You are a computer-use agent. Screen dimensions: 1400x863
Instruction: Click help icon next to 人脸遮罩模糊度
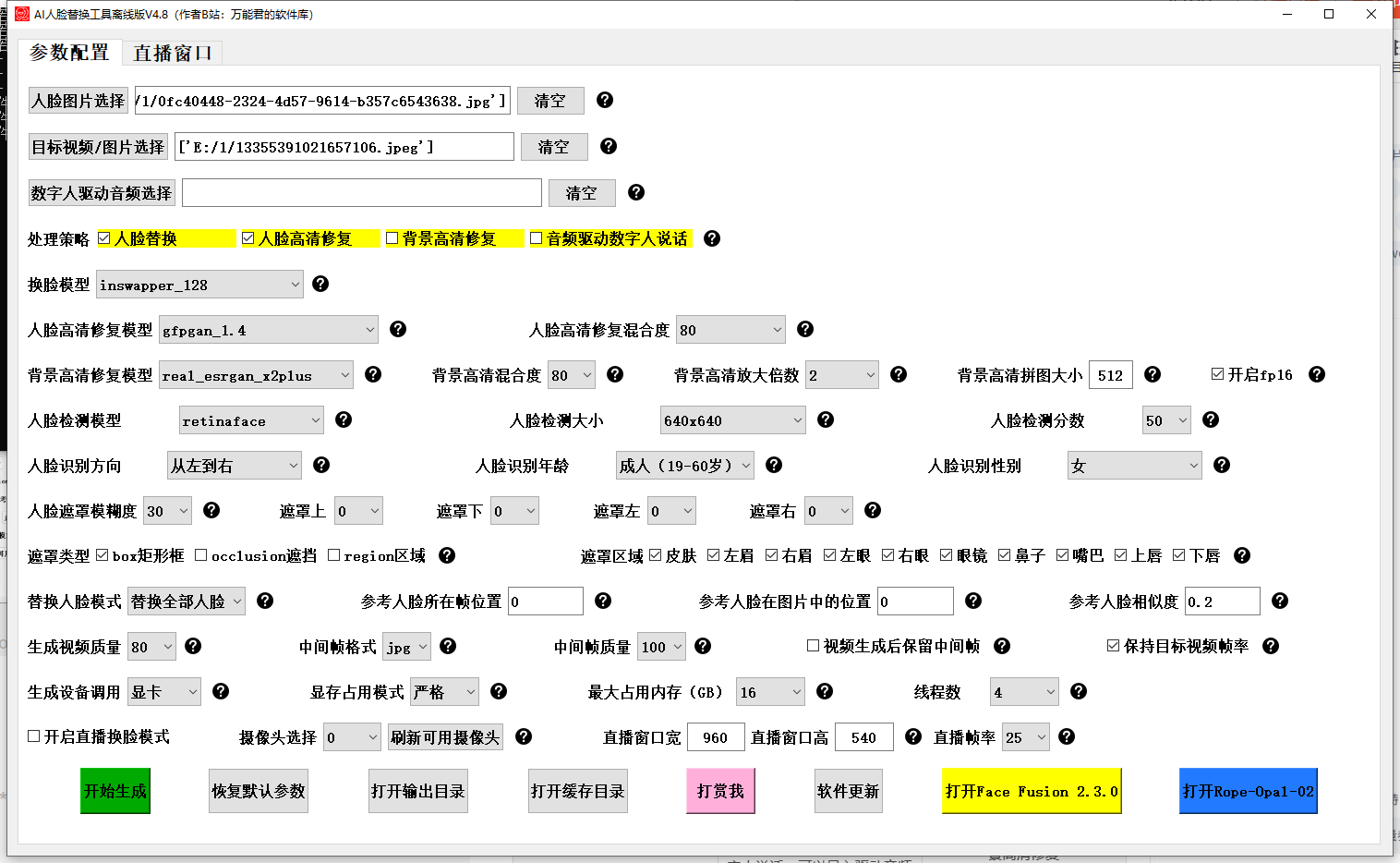coord(211,510)
